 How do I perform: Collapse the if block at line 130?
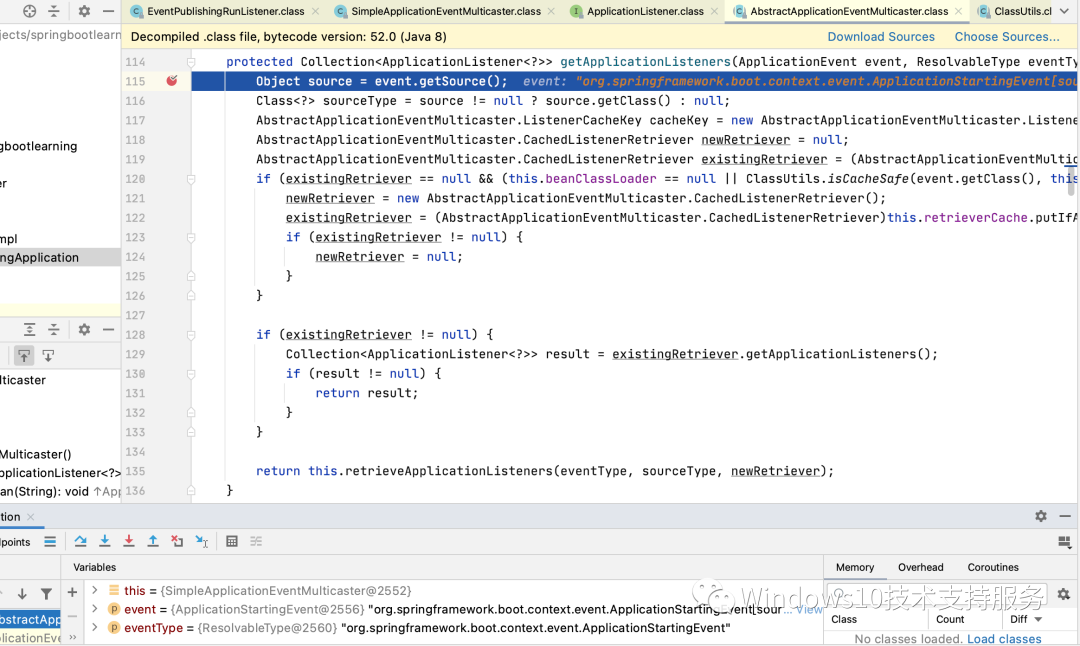(x=191, y=374)
